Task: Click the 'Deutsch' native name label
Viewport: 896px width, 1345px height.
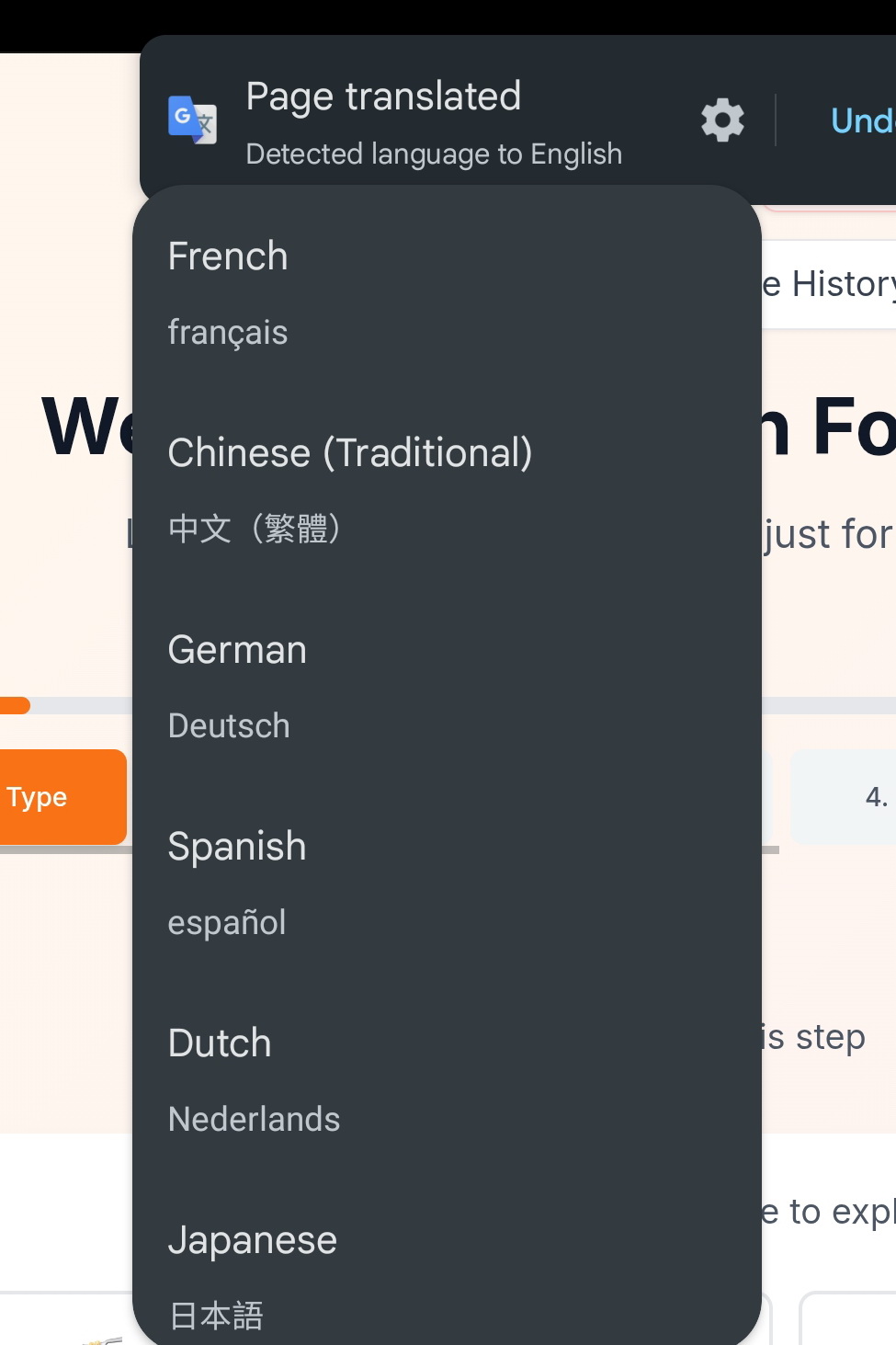Action: click(x=229, y=726)
